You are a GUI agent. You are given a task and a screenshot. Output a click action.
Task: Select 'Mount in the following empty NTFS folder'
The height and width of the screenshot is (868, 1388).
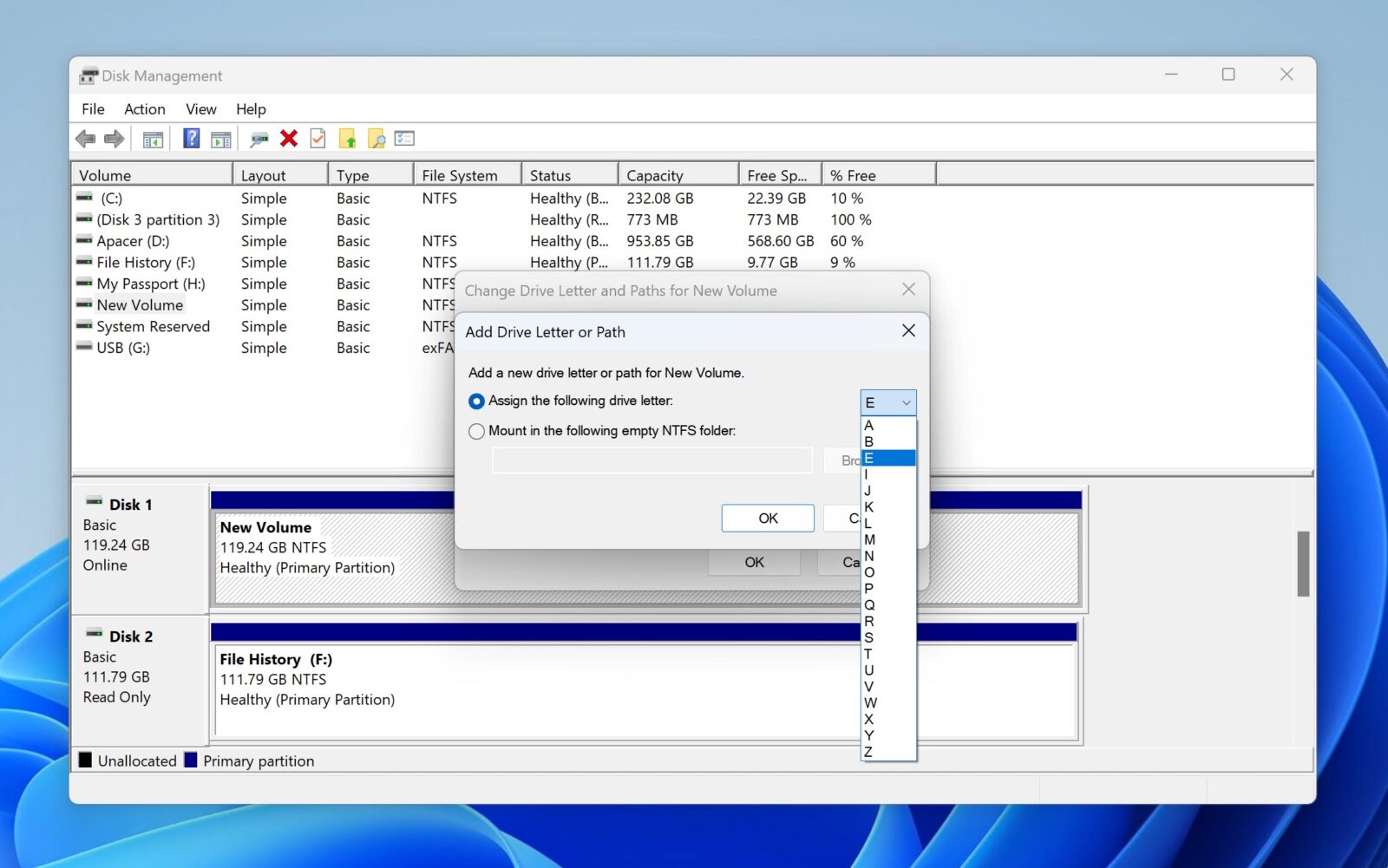click(476, 431)
